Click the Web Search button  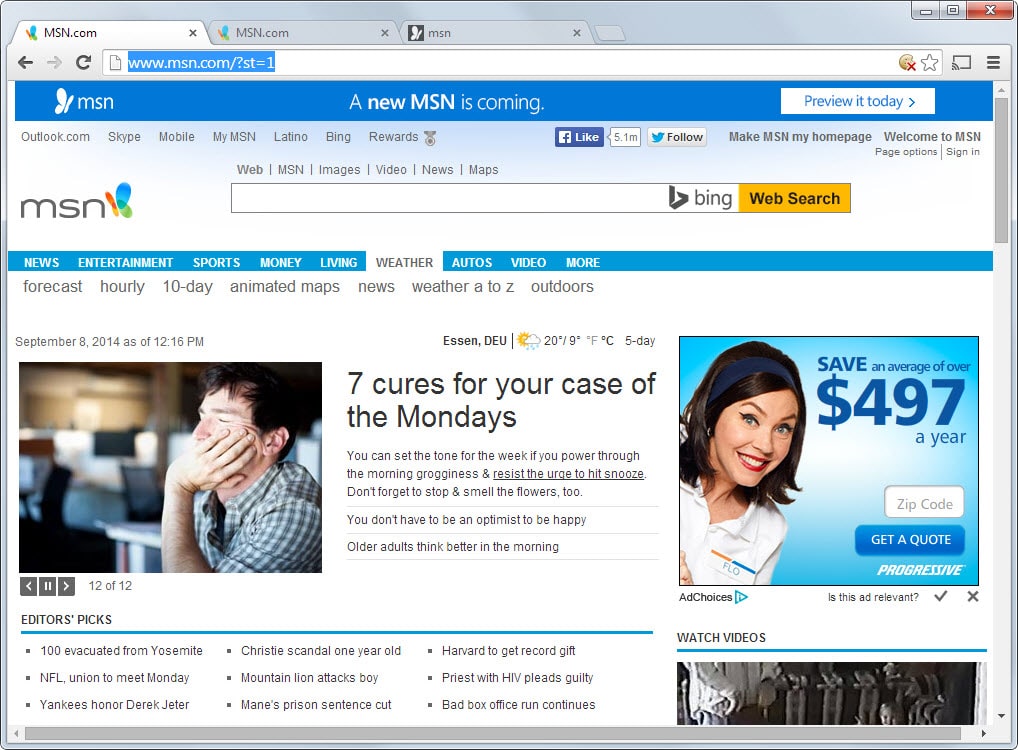(x=795, y=198)
